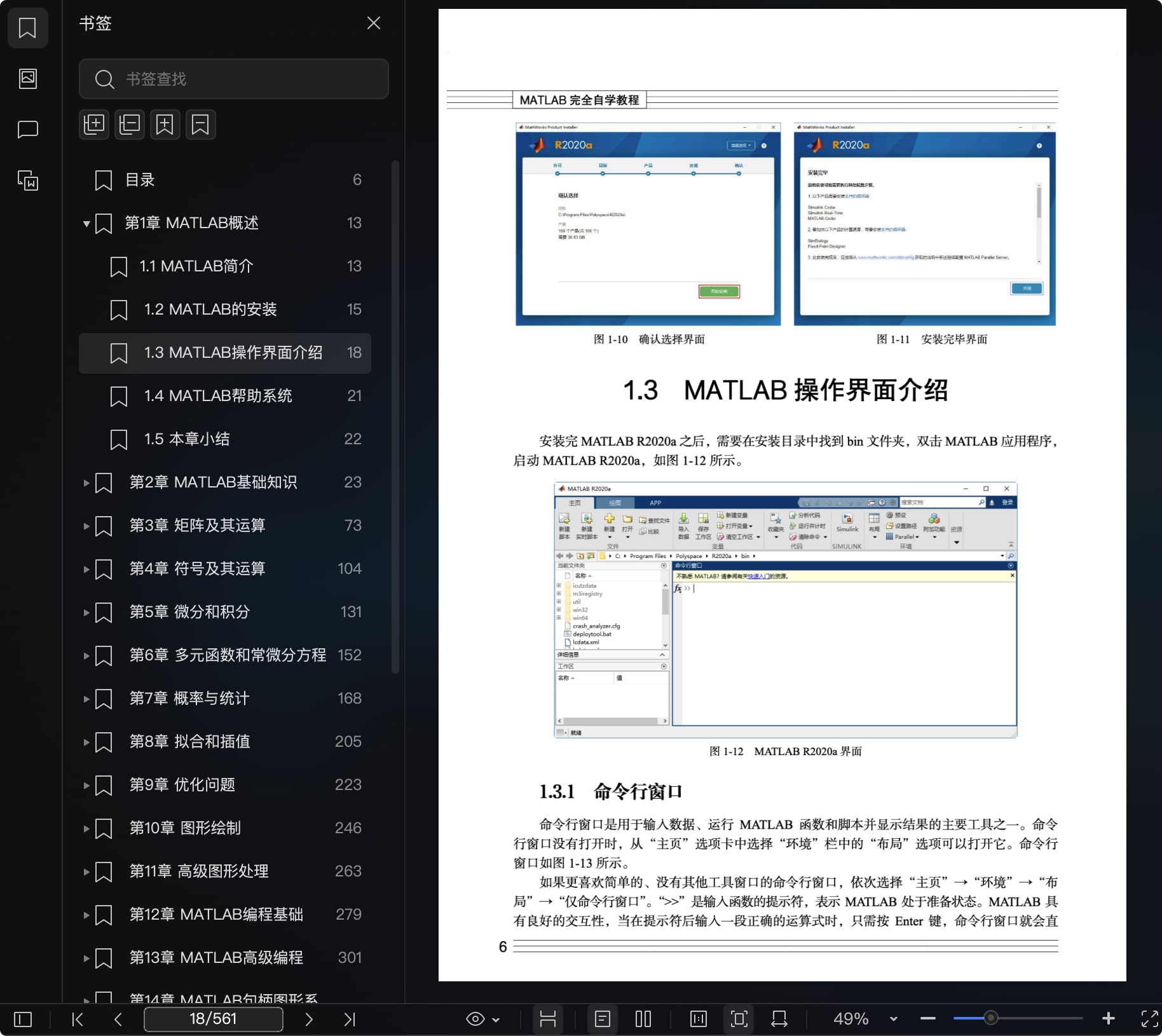Open the convert-to-Word sidebar tool

[x=27, y=181]
